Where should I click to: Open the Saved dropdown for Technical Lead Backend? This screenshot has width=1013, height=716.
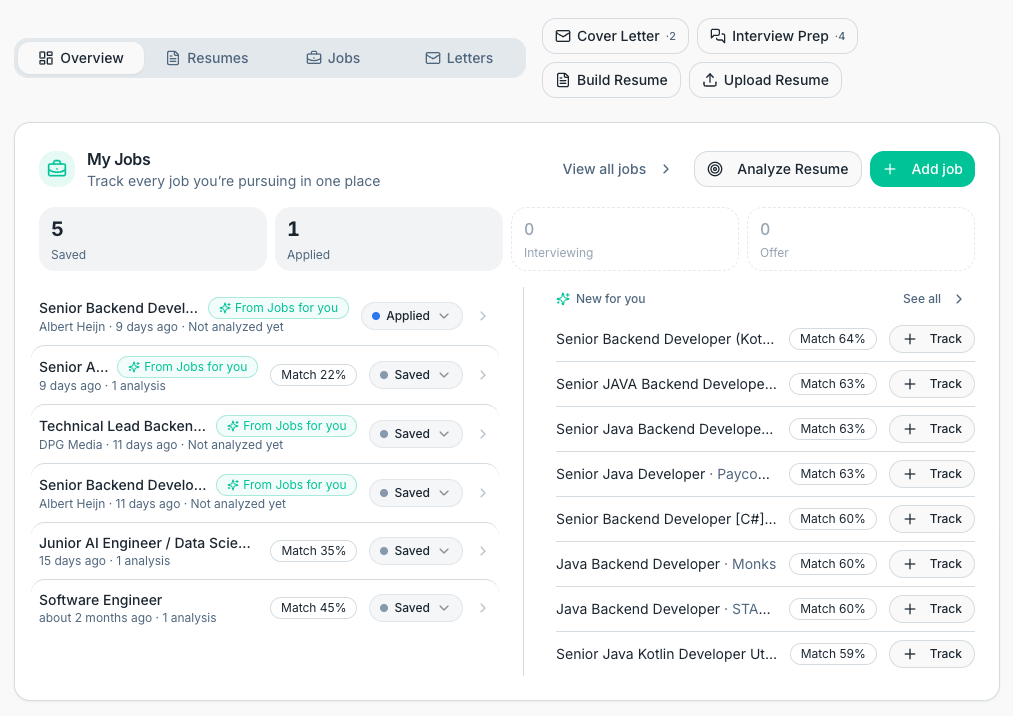tap(415, 434)
